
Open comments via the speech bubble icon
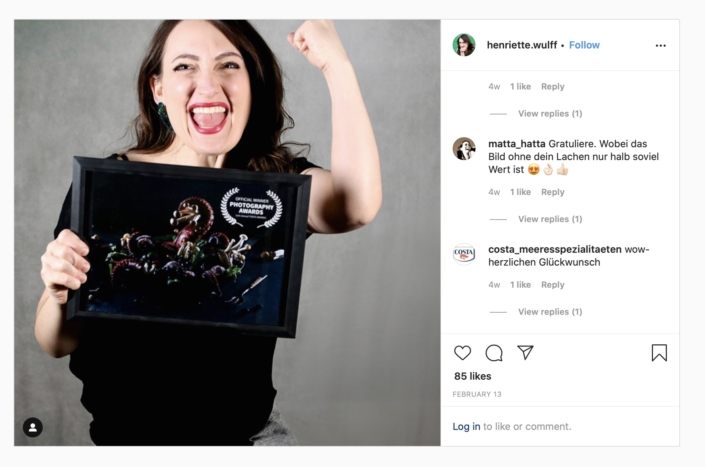[494, 353]
